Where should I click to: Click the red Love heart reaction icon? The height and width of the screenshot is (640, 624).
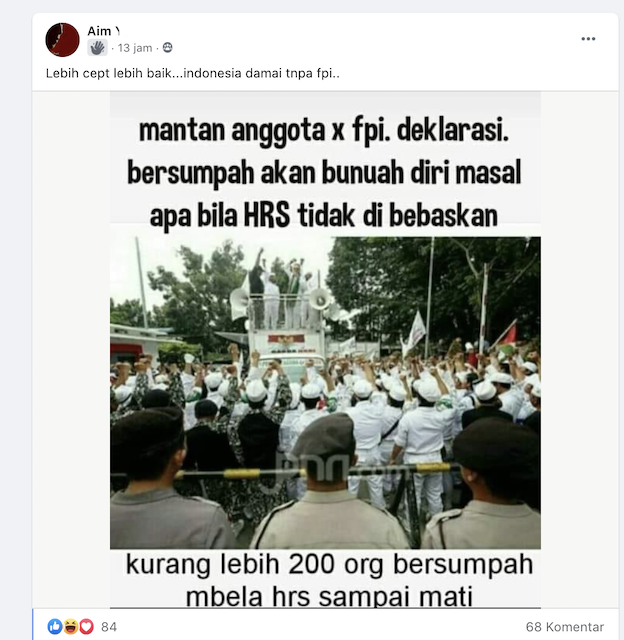(x=86, y=626)
